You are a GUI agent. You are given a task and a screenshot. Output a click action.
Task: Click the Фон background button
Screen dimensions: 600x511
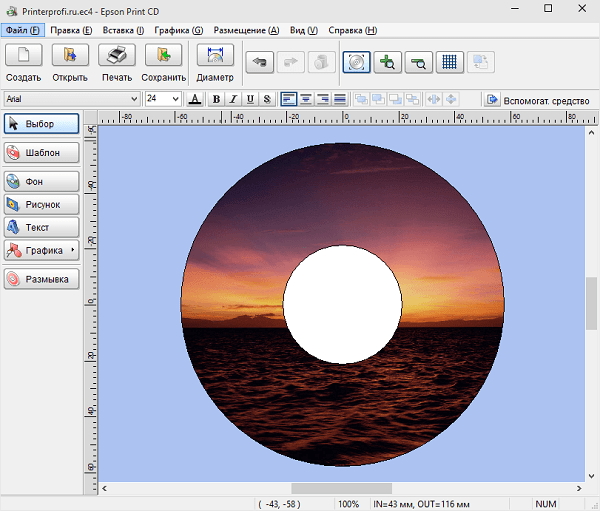tap(41, 181)
